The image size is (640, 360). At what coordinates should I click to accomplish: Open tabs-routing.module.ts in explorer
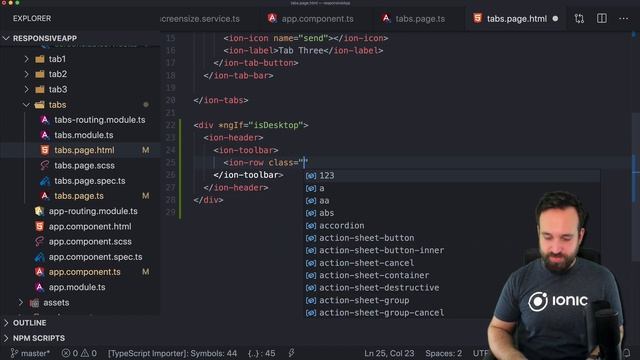[x=100, y=120]
